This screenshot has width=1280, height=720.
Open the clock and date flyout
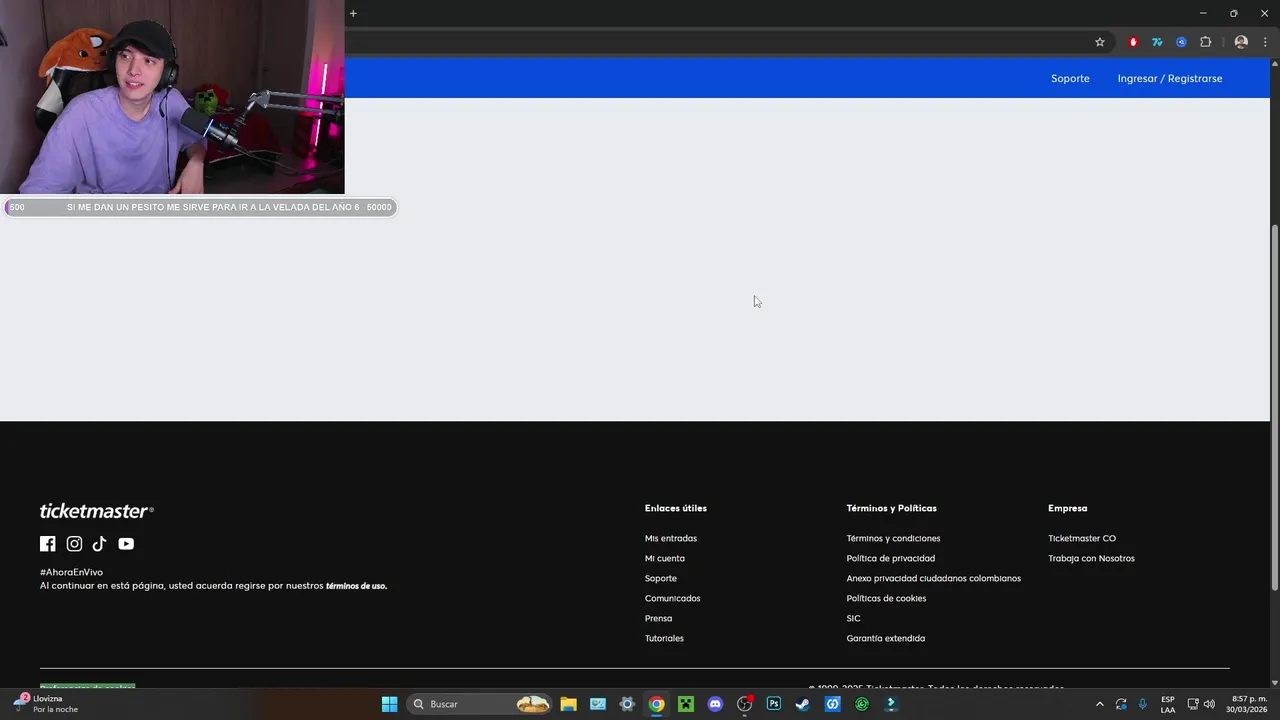click(1247, 704)
